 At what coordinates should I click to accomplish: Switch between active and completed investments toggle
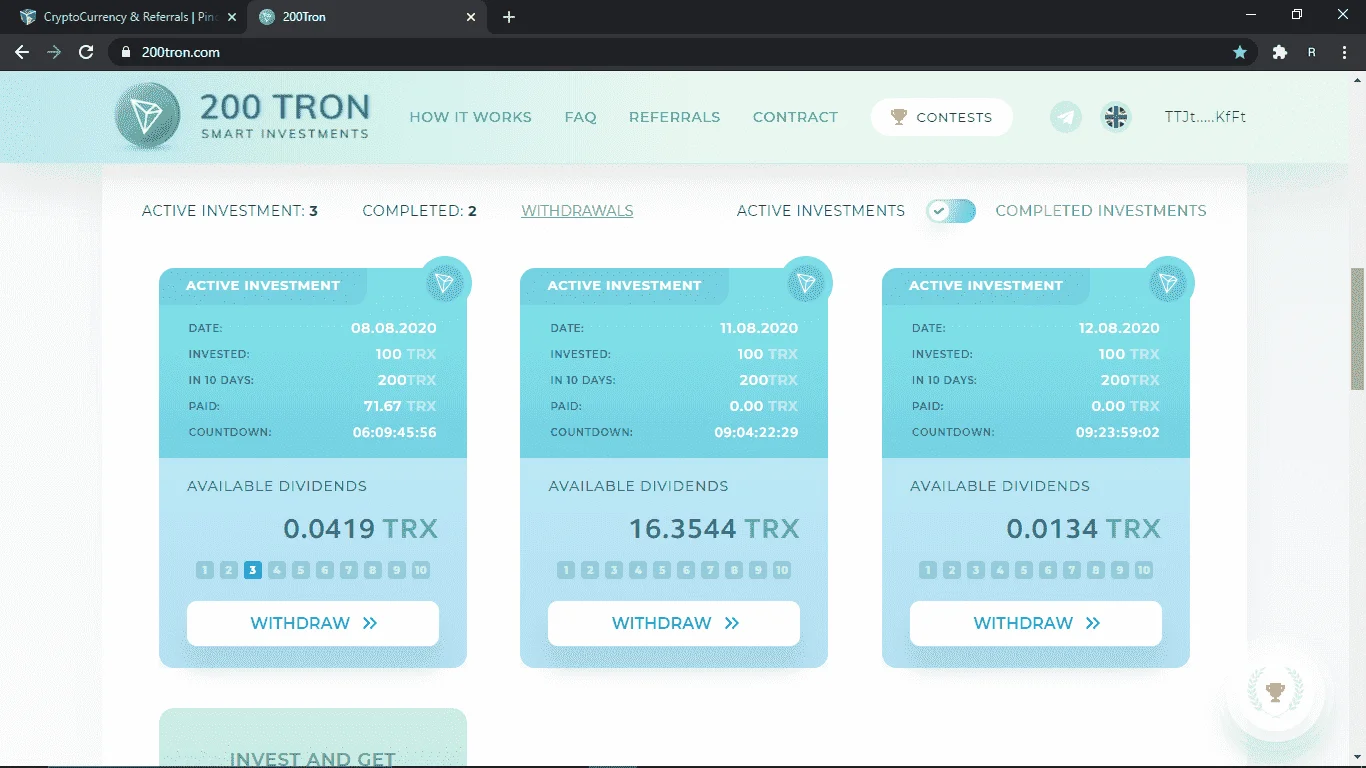[950, 210]
